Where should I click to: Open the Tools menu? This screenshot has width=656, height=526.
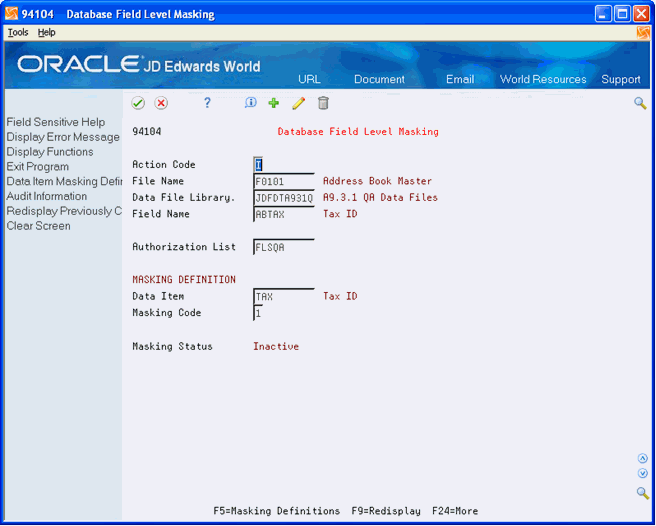[x=18, y=32]
